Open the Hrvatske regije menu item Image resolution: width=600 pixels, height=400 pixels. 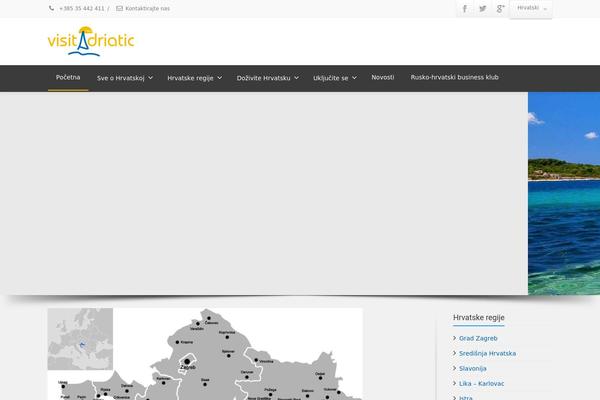[190, 78]
